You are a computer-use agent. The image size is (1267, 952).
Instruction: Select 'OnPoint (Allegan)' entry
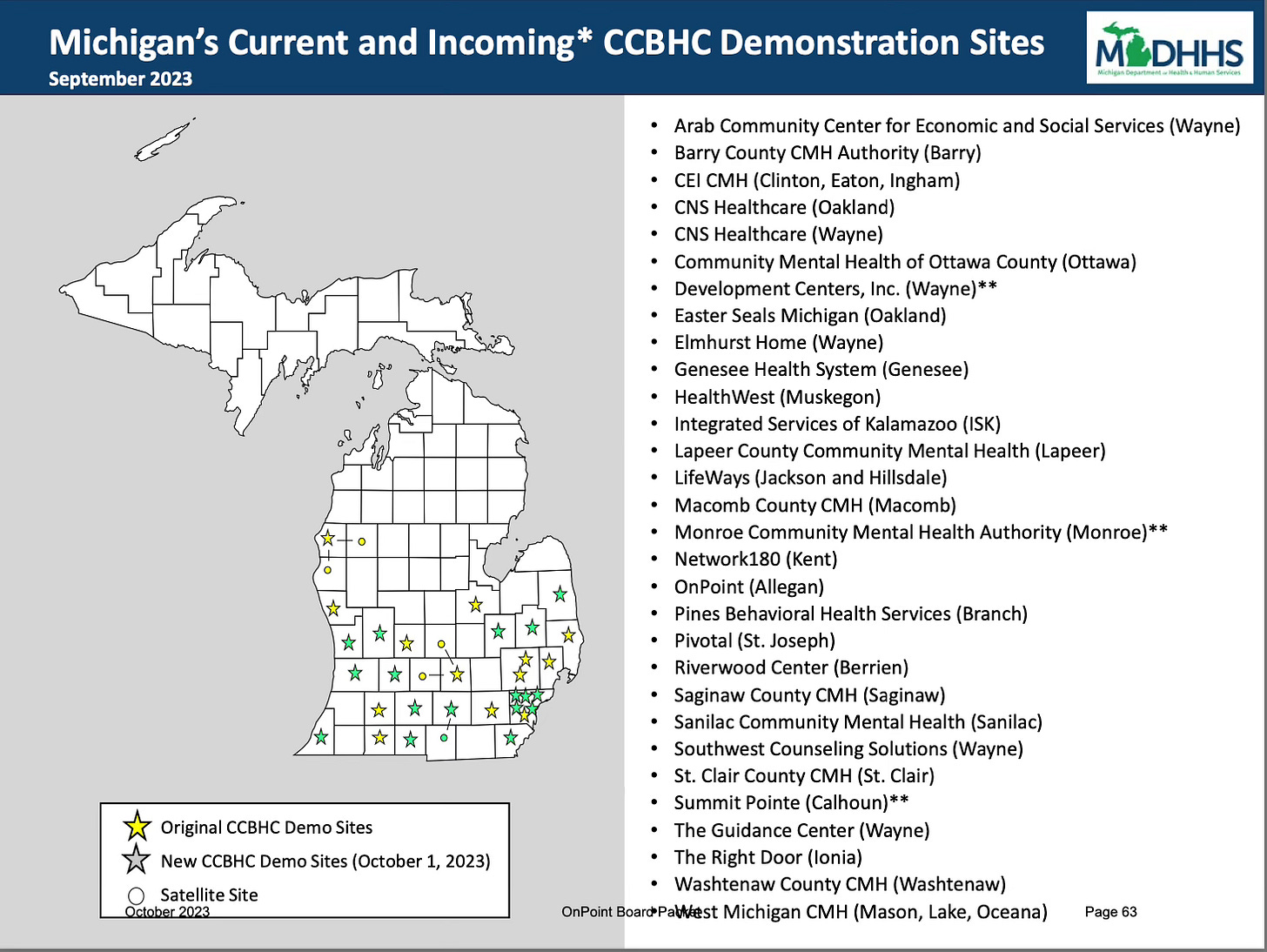[748, 587]
